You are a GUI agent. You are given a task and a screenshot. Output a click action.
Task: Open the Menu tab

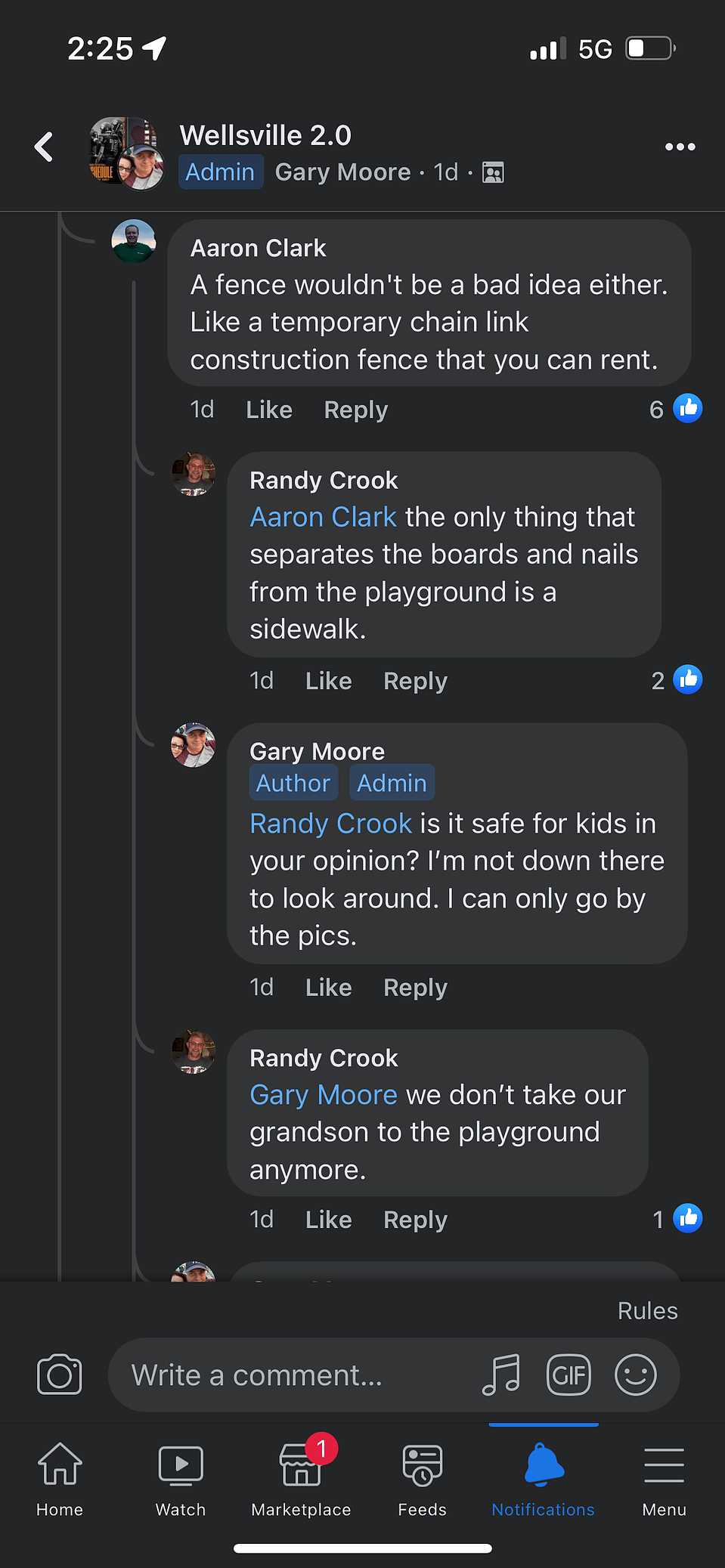point(665,1479)
